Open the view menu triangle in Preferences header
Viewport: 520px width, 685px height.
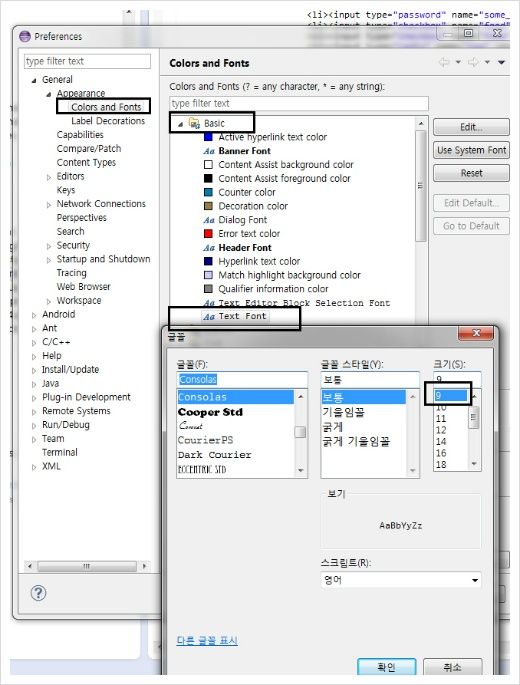(x=501, y=62)
